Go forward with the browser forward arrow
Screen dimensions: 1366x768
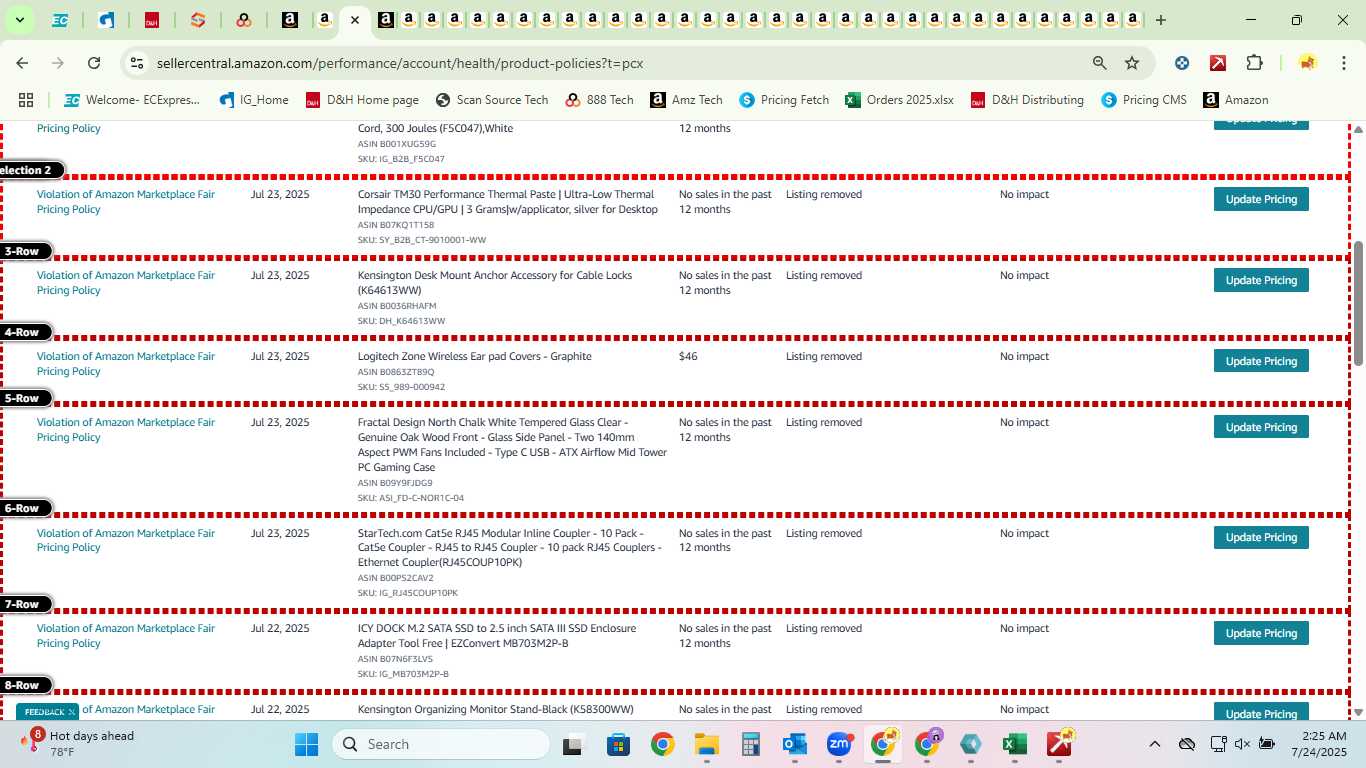(58, 63)
